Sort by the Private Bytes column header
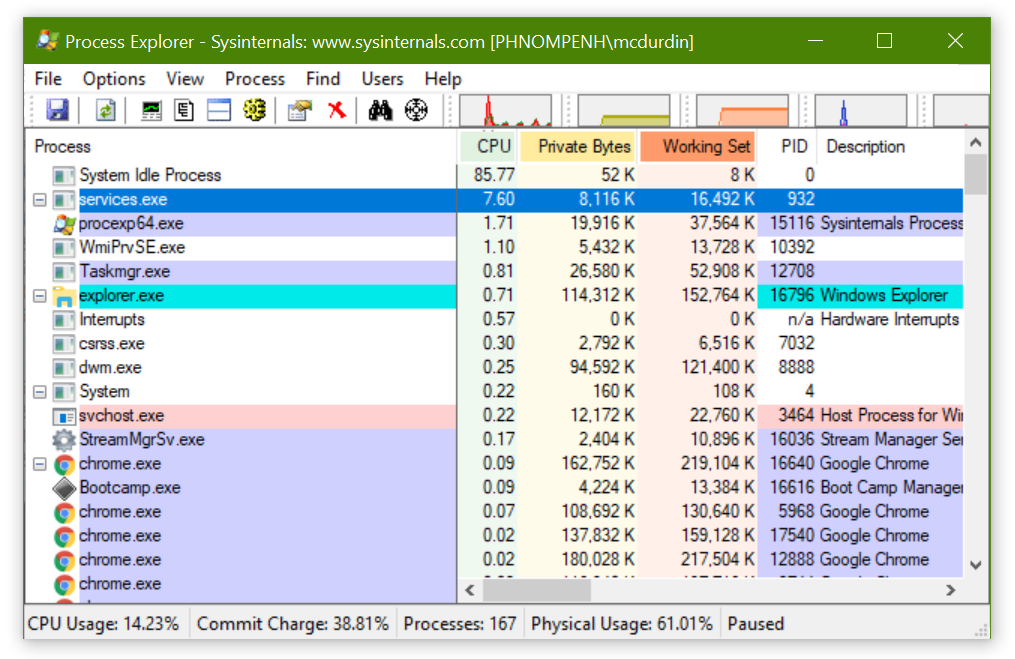This screenshot has width=1015, height=659. [579, 147]
